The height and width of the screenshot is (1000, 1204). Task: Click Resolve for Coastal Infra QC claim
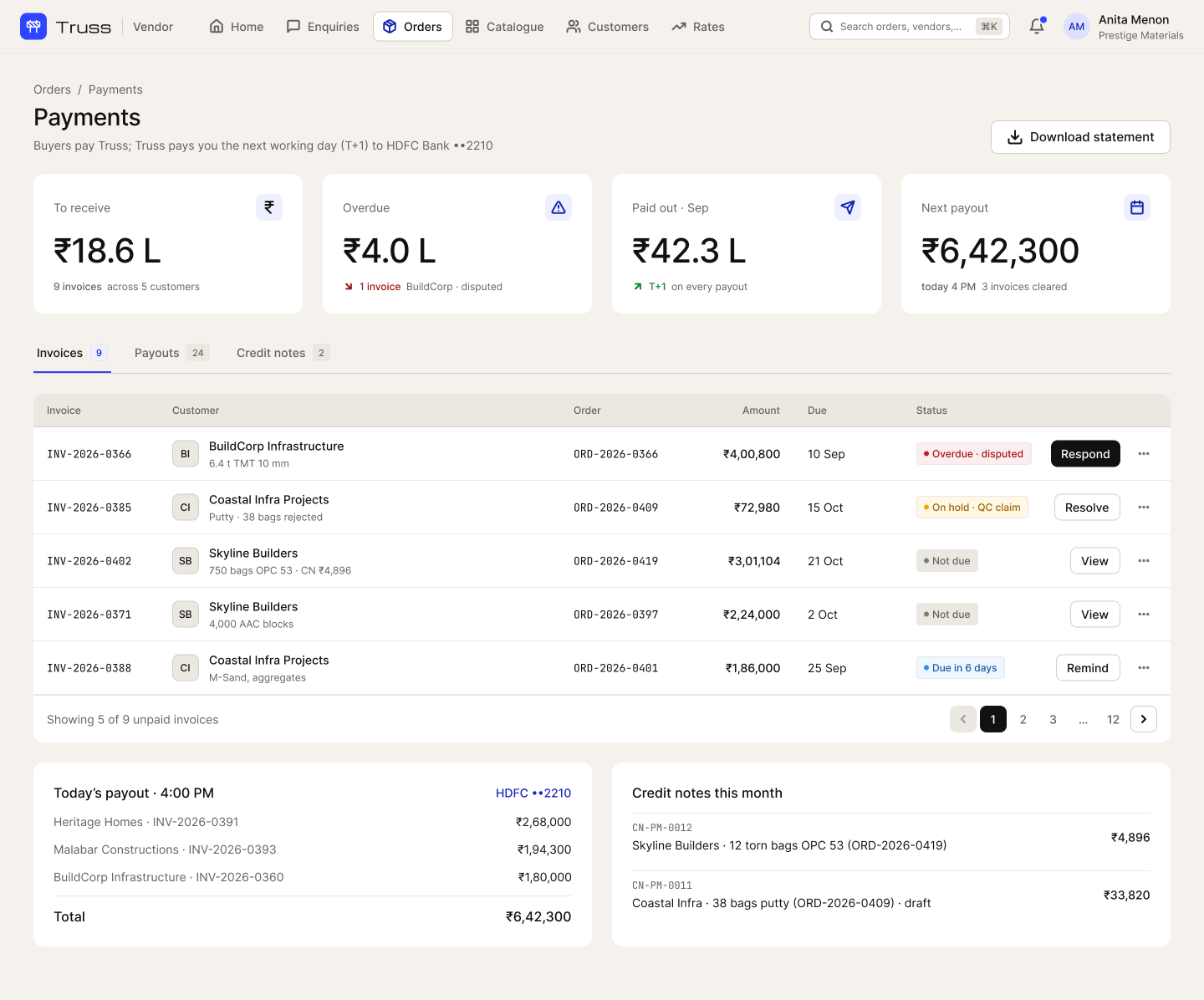click(1087, 508)
